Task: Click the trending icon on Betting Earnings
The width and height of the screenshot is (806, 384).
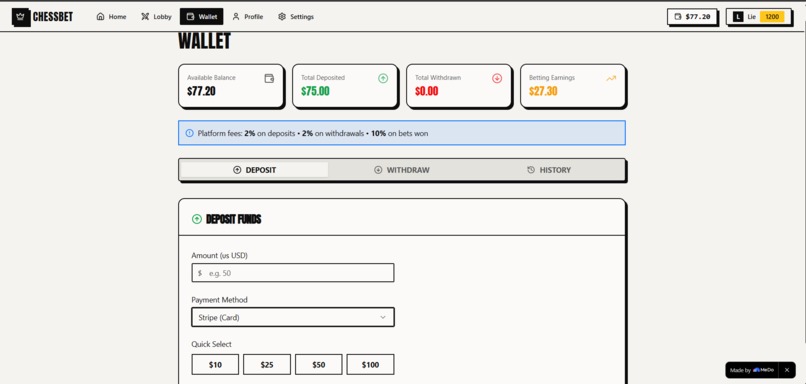Action: point(611,78)
